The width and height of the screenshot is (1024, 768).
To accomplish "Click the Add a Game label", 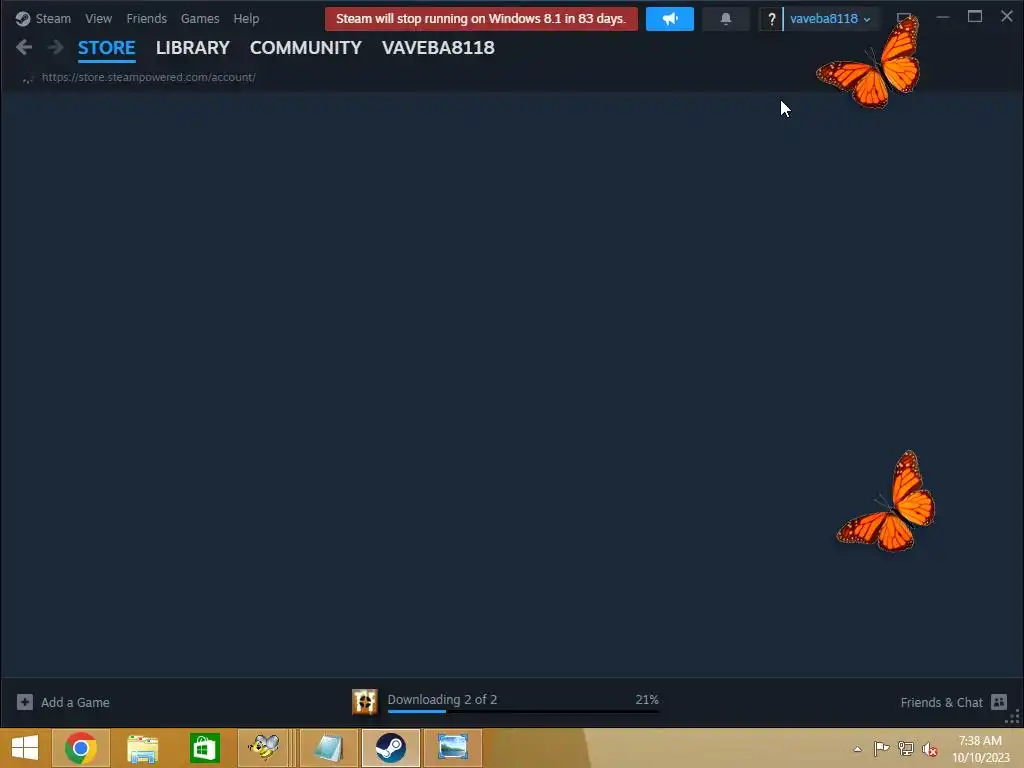I will (75, 703).
